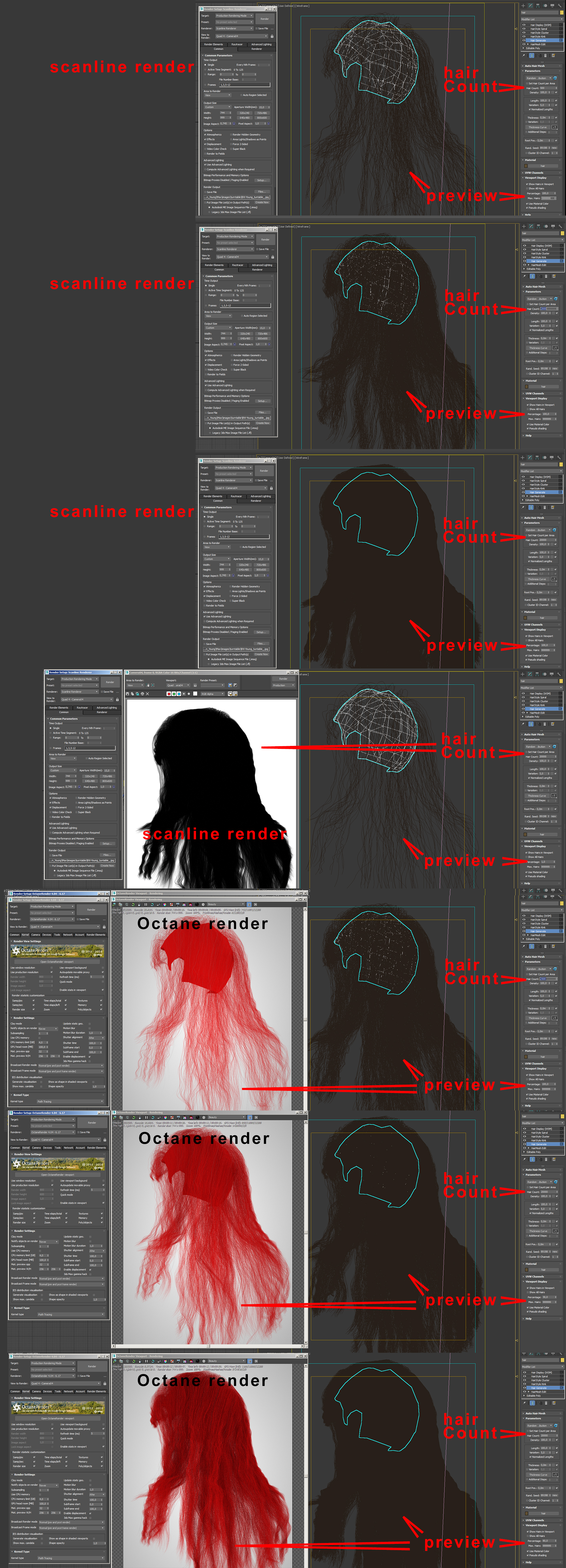Open the Create tab in the topmost command panel

coord(523,5)
